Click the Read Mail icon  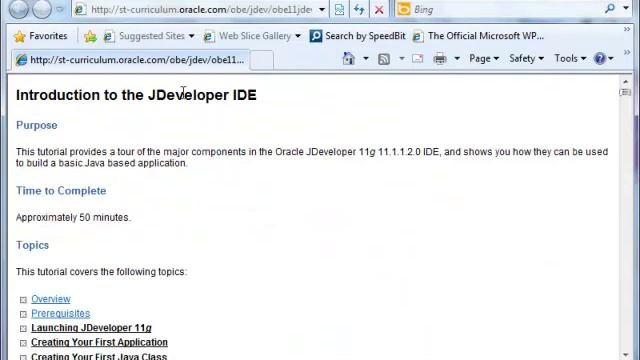(418, 59)
